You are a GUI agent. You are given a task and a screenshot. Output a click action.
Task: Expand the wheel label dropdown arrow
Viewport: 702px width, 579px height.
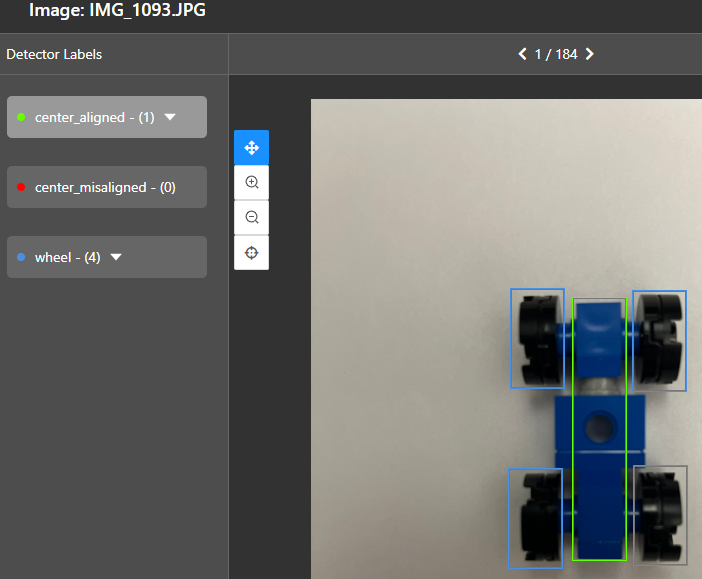[116, 257]
